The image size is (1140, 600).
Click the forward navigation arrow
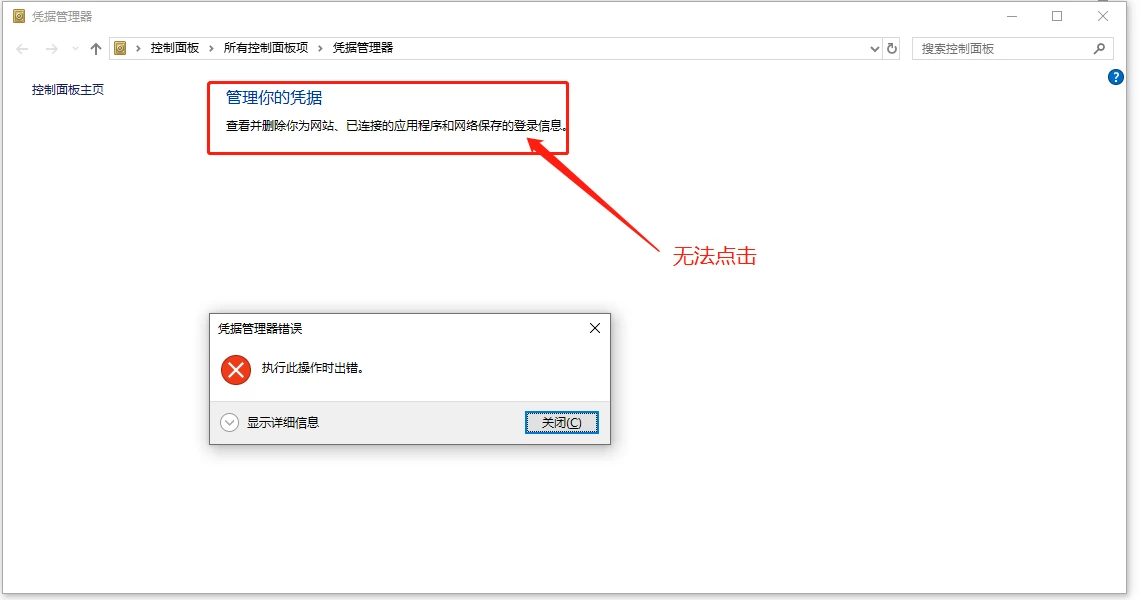click(52, 49)
